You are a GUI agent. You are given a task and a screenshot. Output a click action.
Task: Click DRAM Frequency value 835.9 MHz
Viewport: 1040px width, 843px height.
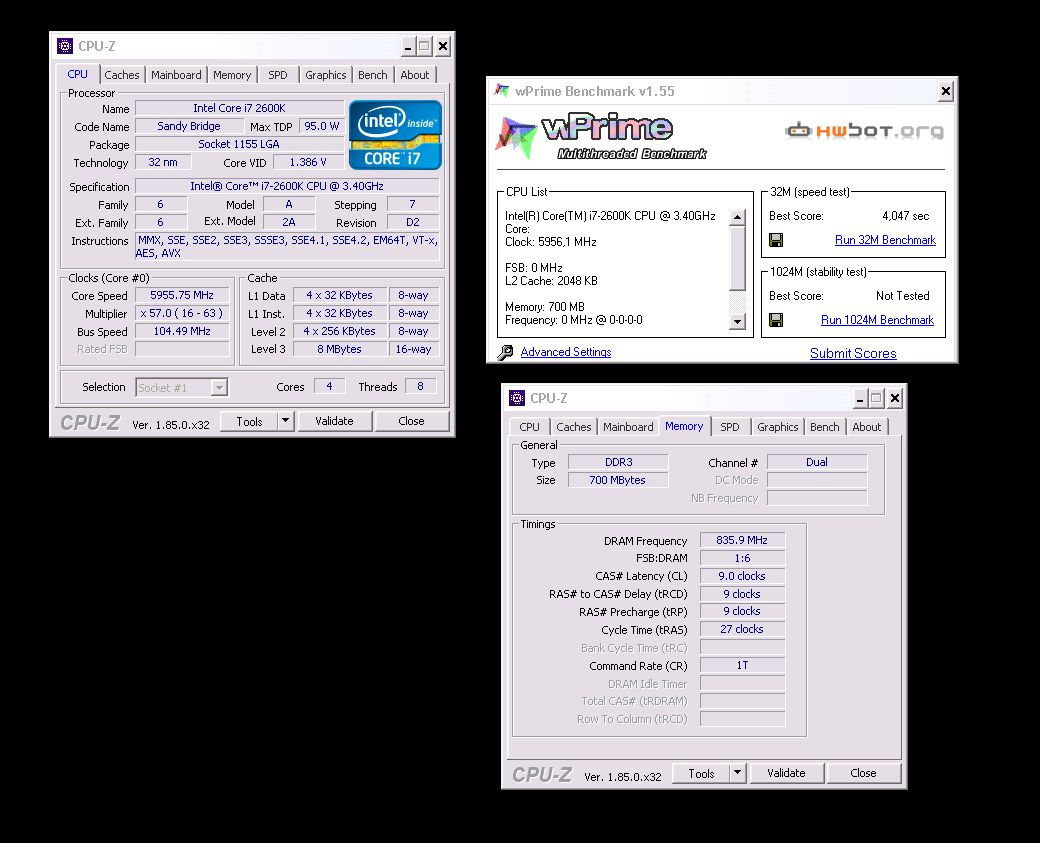coord(742,540)
